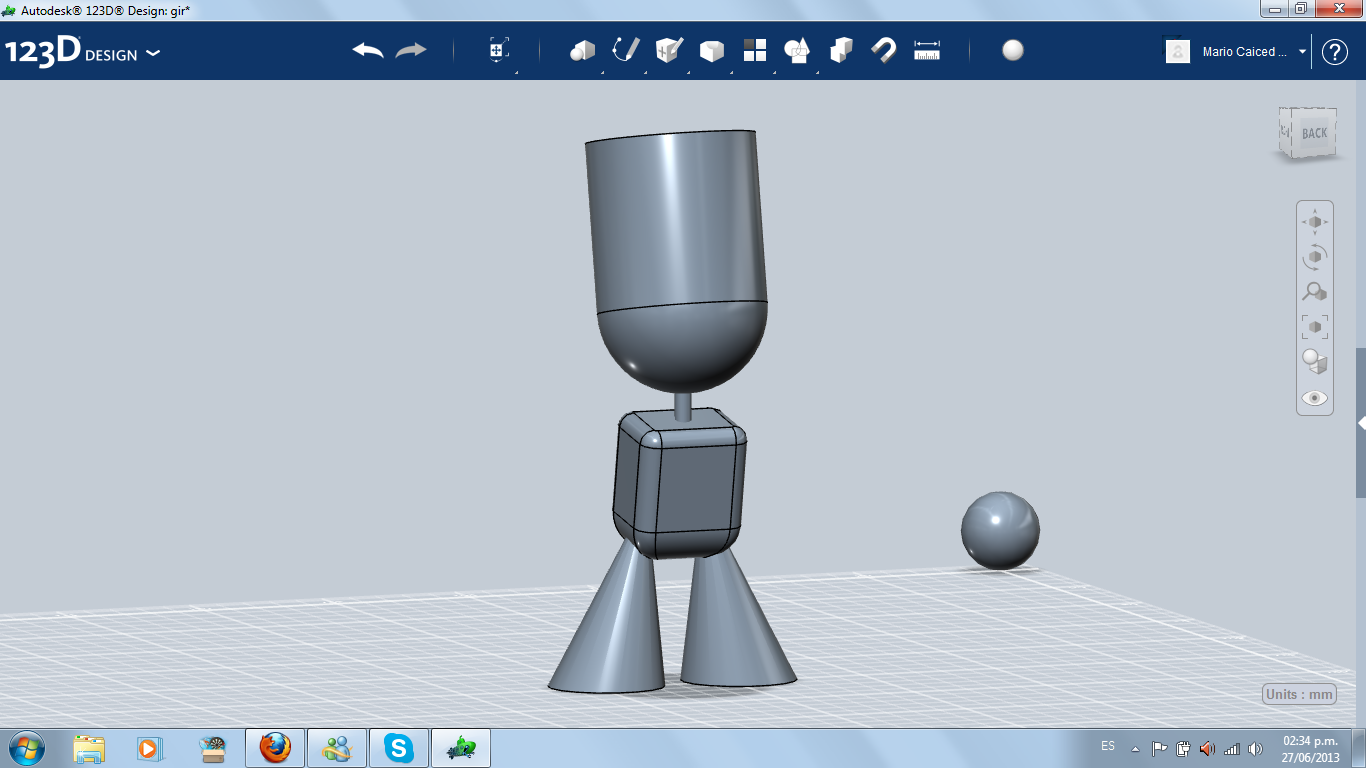
Task: Toggle visibility with the eye icon
Action: tap(1315, 398)
